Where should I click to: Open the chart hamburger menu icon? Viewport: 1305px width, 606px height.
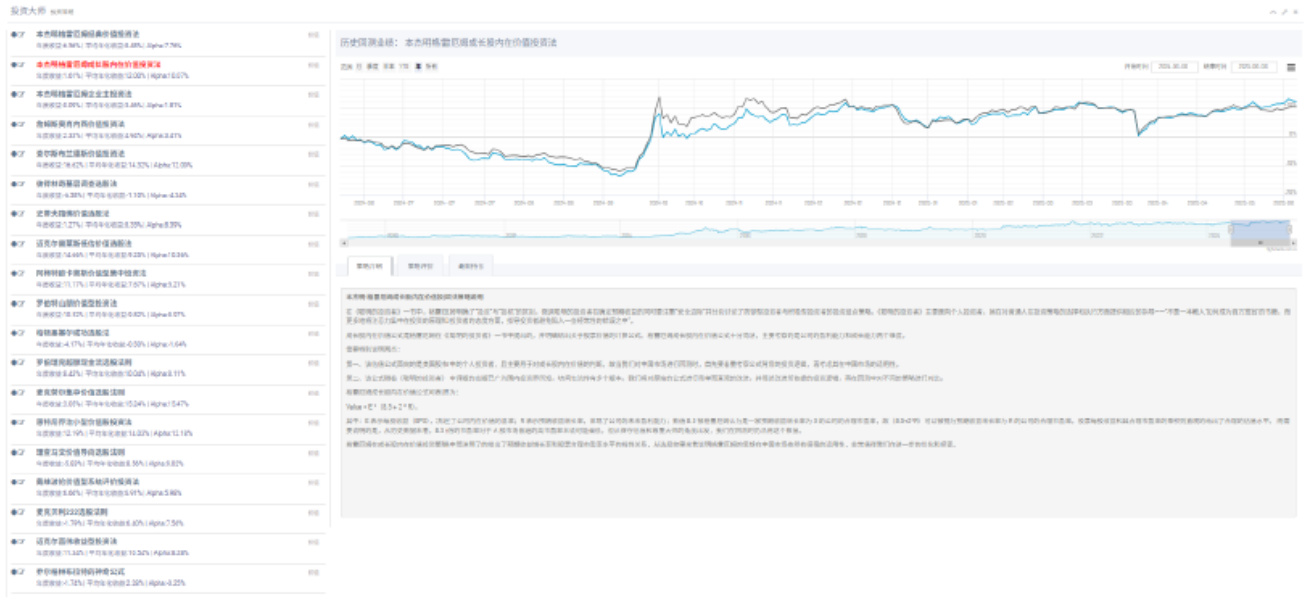(1291, 67)
